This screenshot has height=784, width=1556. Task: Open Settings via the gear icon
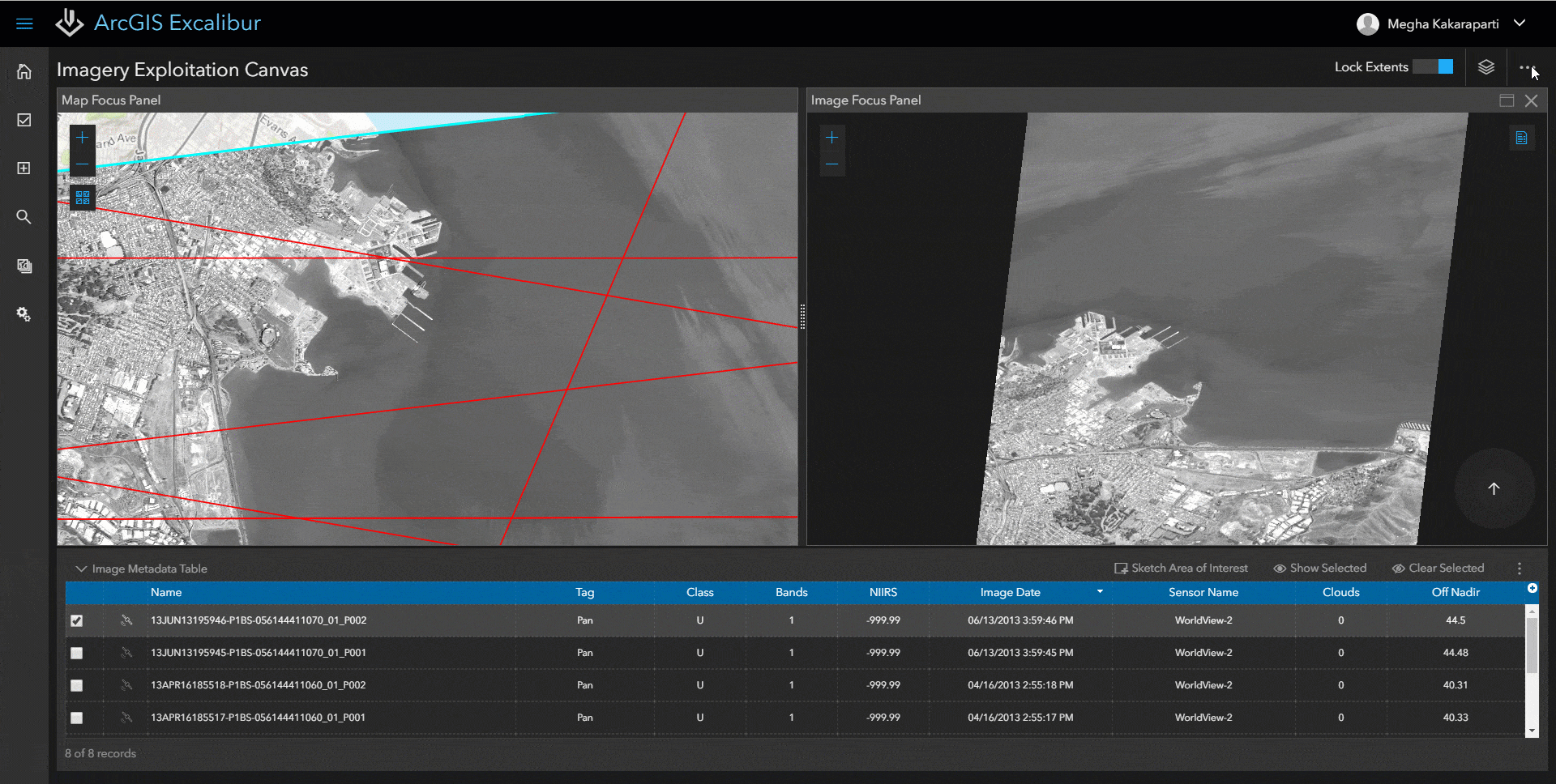click(24, 314)
